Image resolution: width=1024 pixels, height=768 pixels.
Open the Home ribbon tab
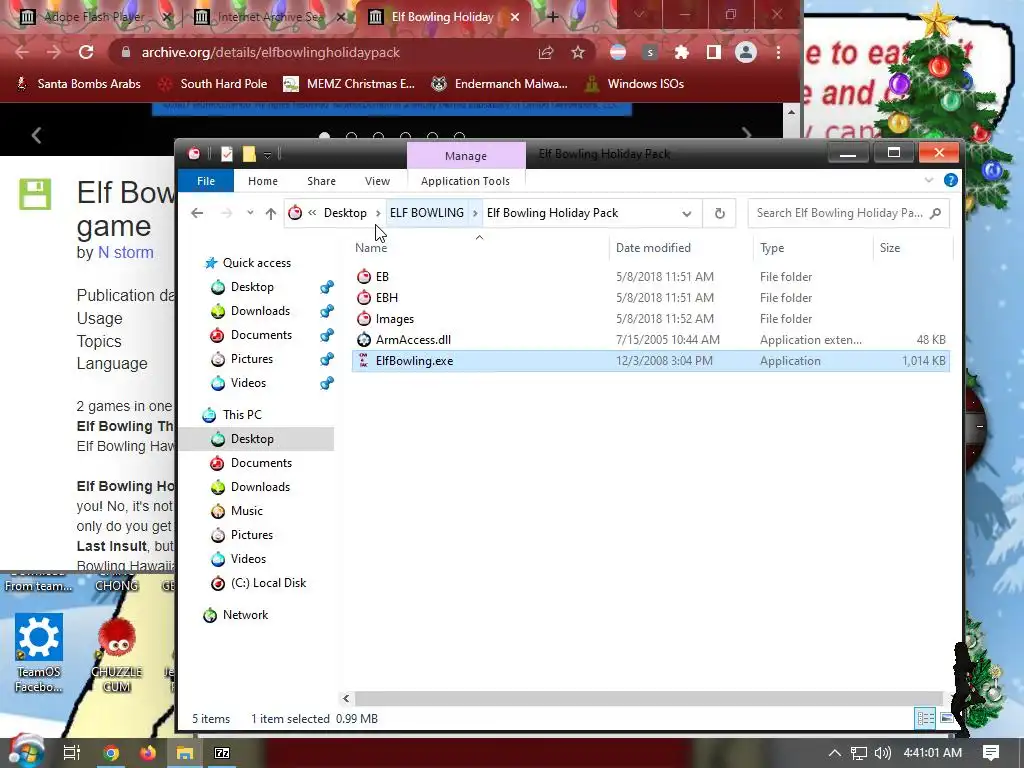(x=263, y=181)
